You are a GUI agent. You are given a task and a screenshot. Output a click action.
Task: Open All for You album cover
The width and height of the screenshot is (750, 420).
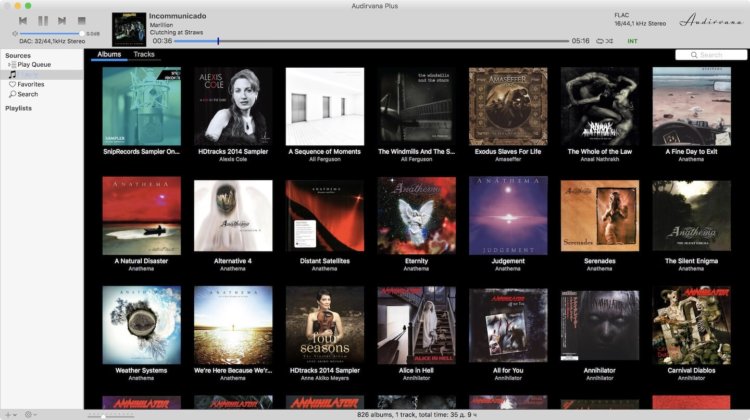pos(508,325)
